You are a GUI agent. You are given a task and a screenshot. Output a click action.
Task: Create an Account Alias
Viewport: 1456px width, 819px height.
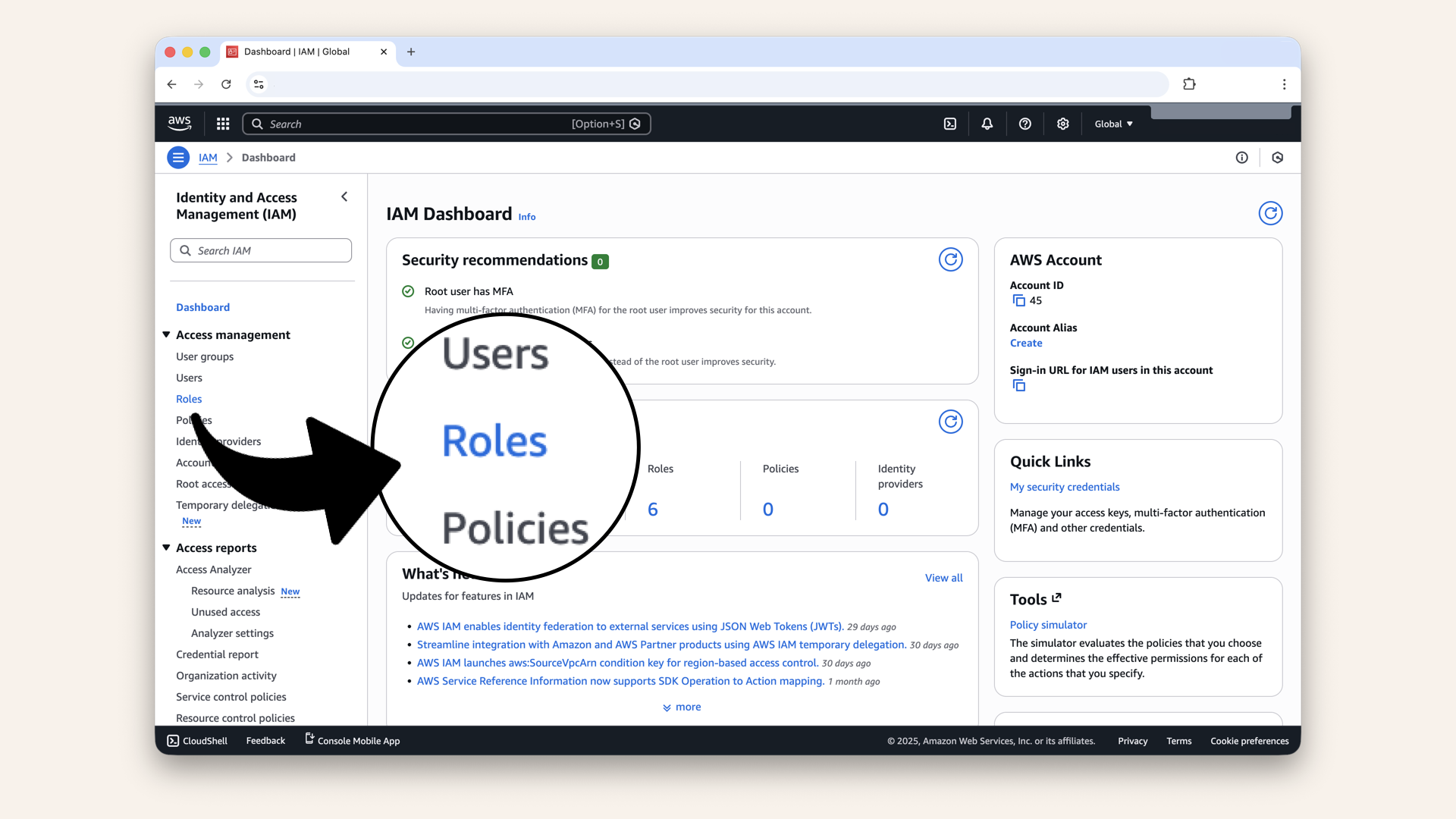(x=1026, y=343)
